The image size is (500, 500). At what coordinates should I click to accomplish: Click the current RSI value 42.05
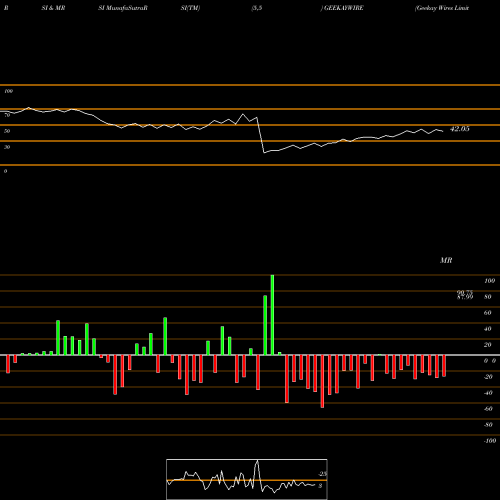[460, 129]
